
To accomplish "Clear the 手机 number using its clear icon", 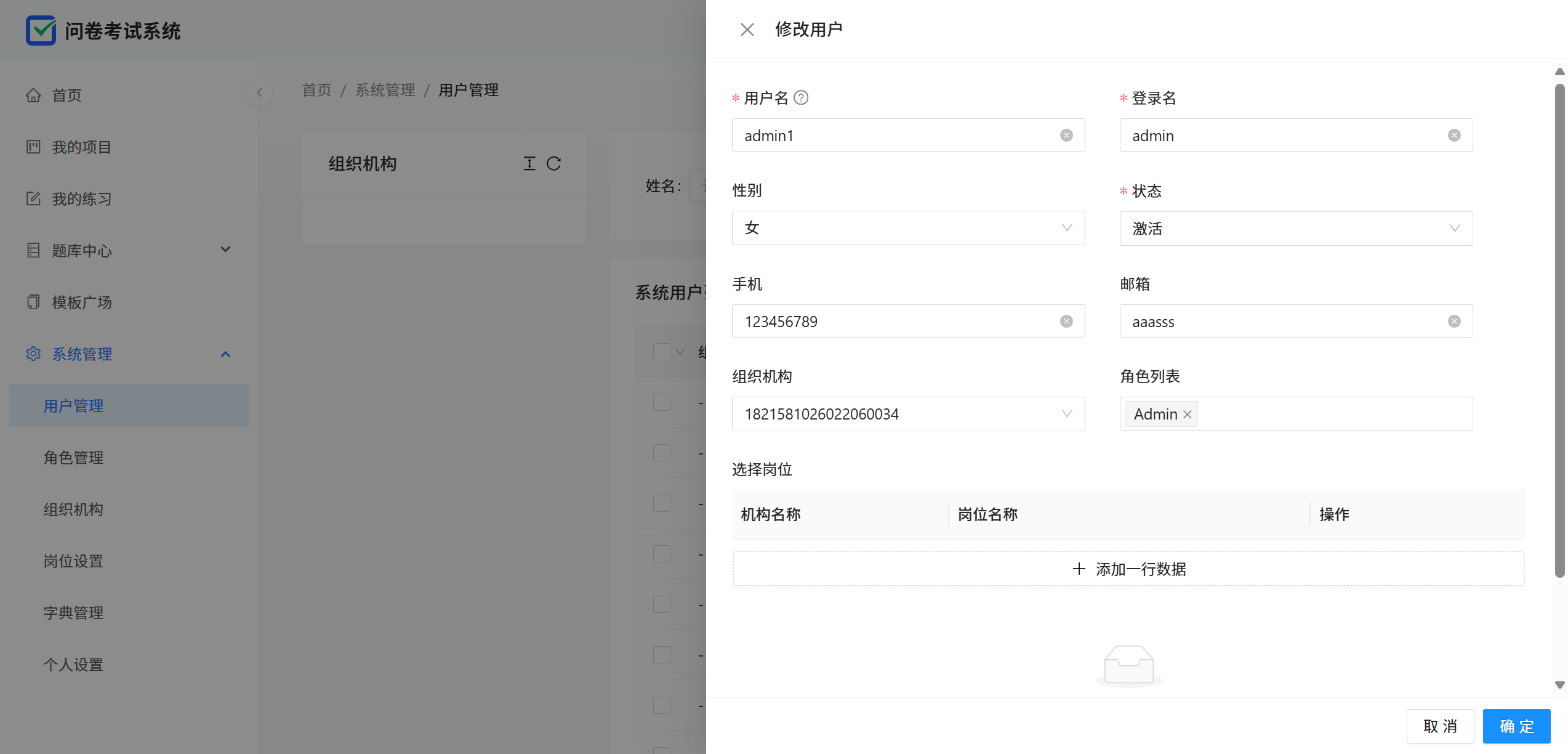I will click(x=1066, y=322).
